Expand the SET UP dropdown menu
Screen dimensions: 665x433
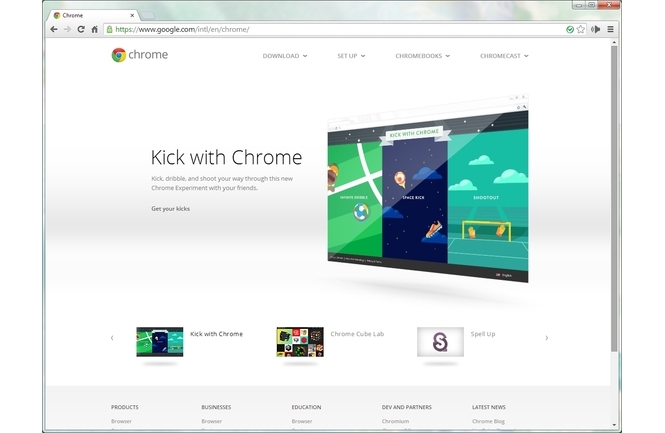point(351,56)
